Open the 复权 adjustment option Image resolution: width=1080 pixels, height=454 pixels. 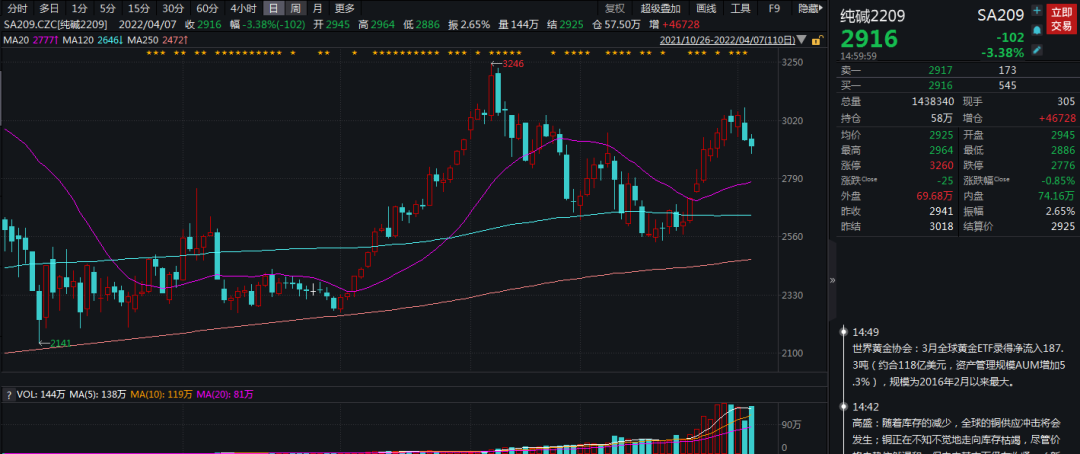pos(614,8)
